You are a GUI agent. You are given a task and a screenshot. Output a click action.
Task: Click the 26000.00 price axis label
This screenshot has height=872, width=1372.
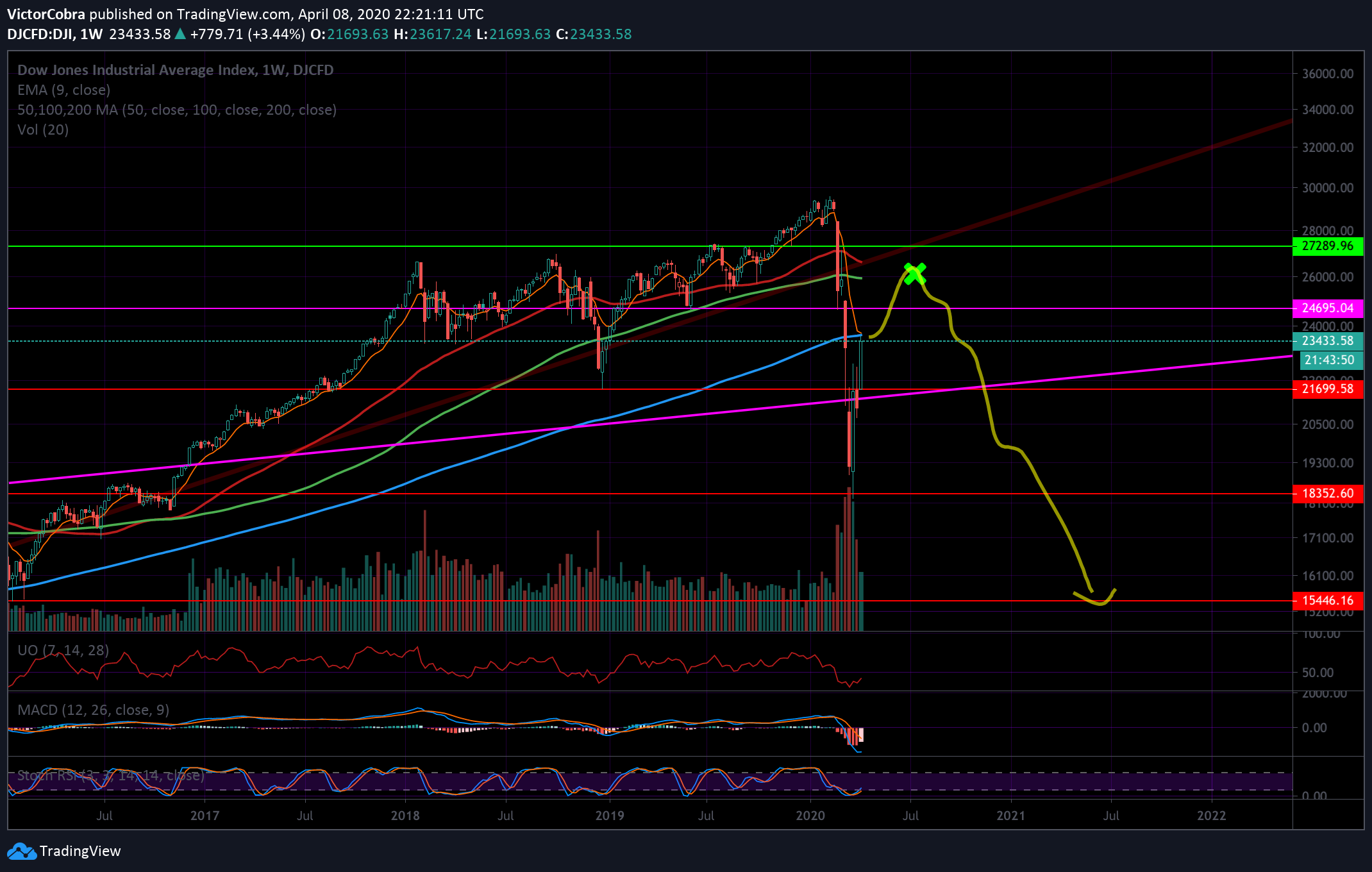coord(1328,277)
